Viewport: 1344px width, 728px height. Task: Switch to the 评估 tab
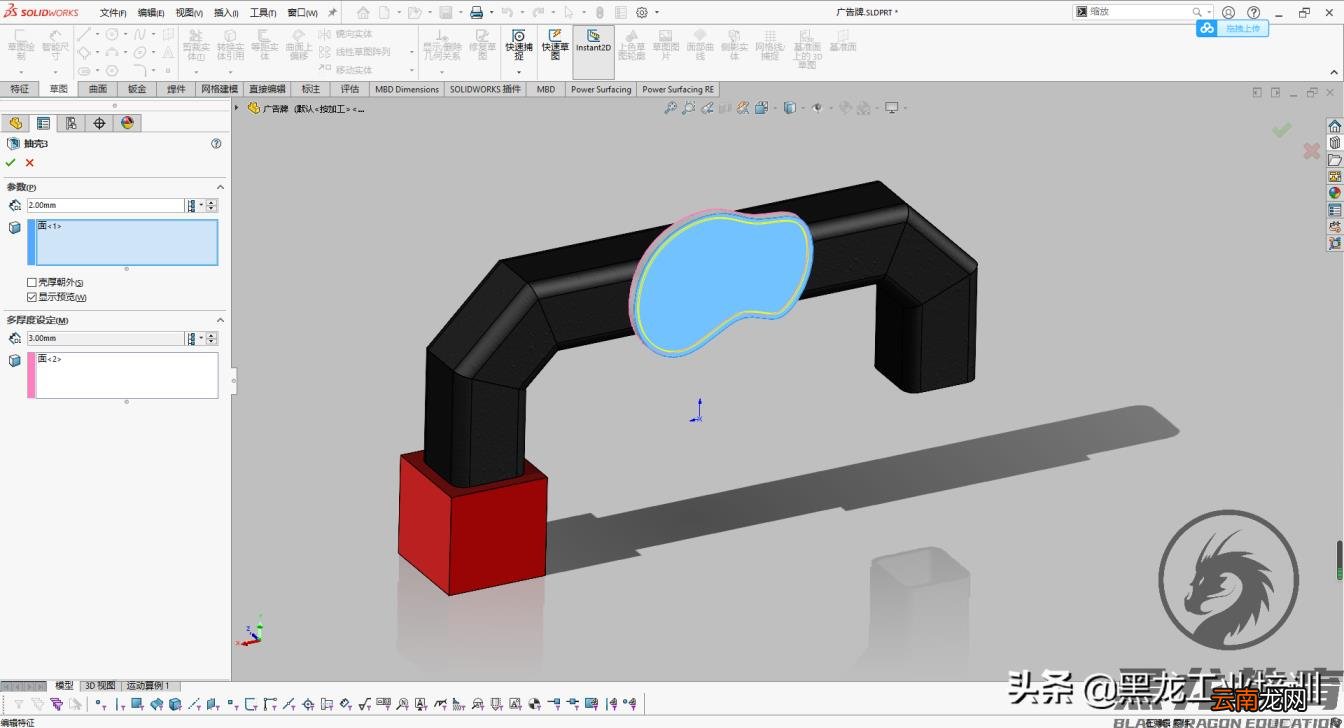click(x=350, y=89)
